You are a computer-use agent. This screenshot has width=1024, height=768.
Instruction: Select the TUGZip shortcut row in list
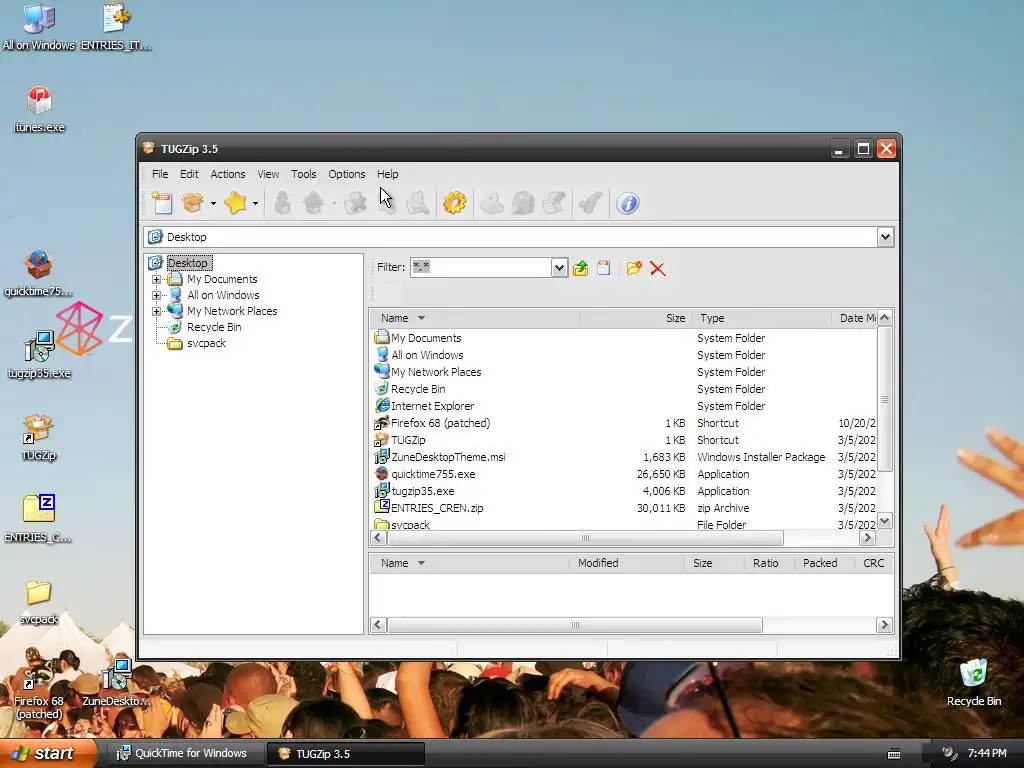point(624,440)
